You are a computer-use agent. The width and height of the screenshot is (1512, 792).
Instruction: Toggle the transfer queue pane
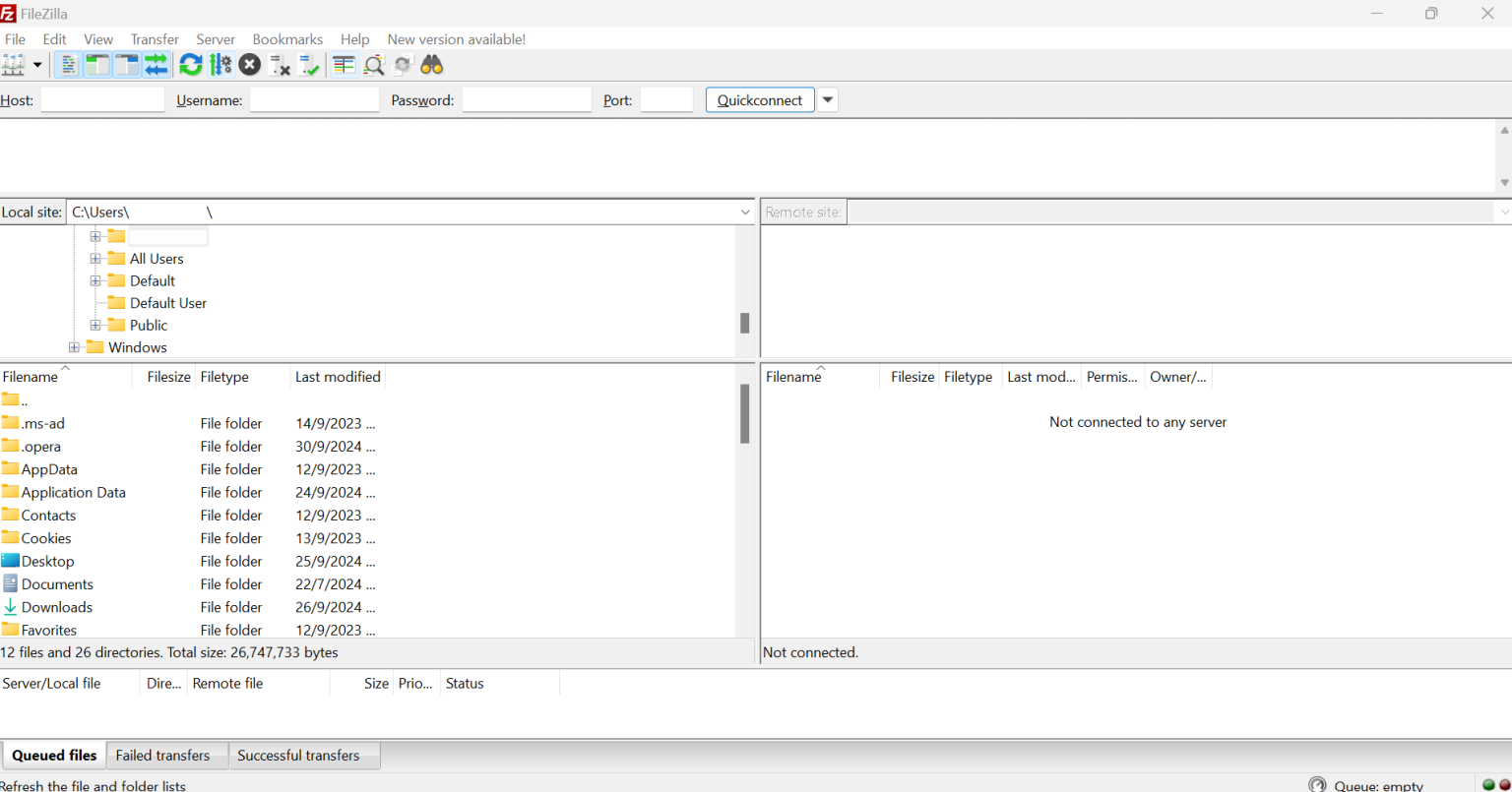click(x=157, y=64)
